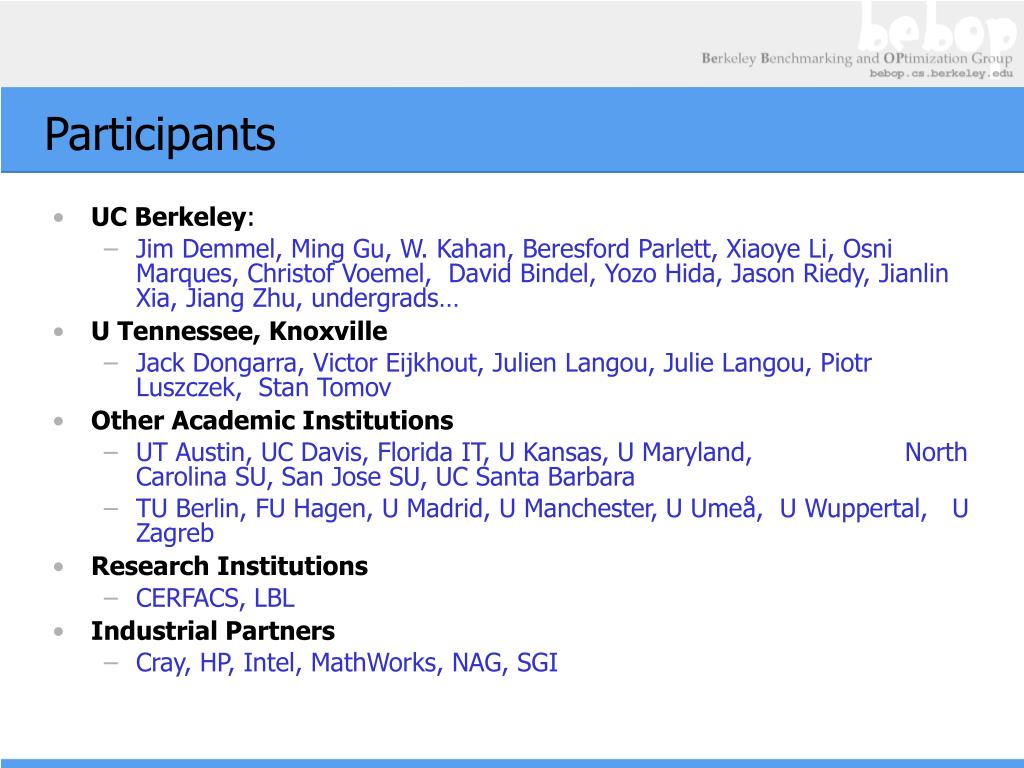
Task: Select the name "Jiang Zhu"
Action: (x=242, y=299)
